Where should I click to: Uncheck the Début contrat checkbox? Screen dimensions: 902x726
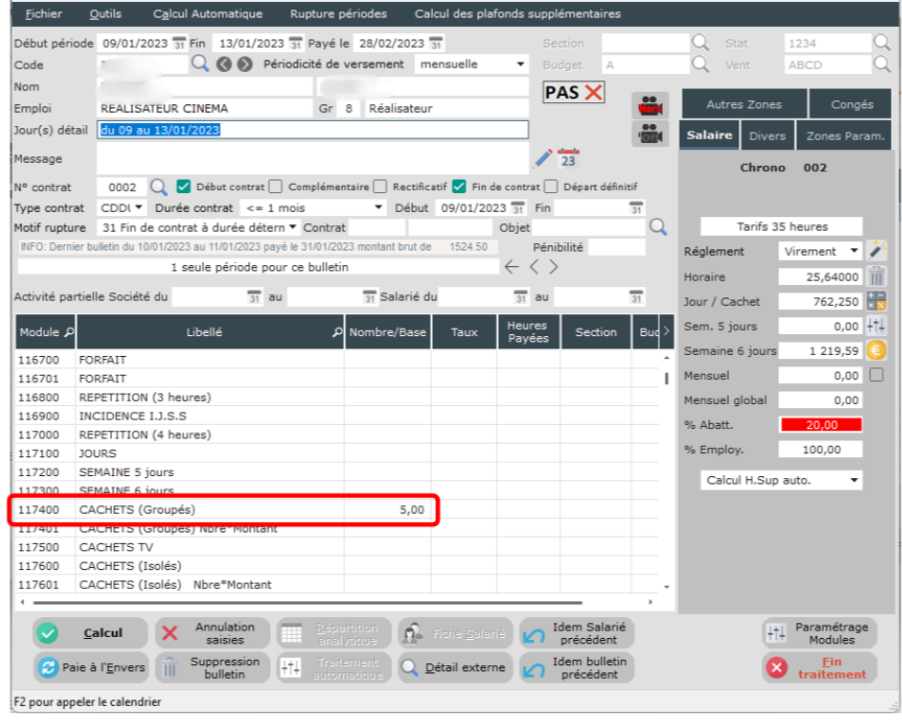click(184, 186)
